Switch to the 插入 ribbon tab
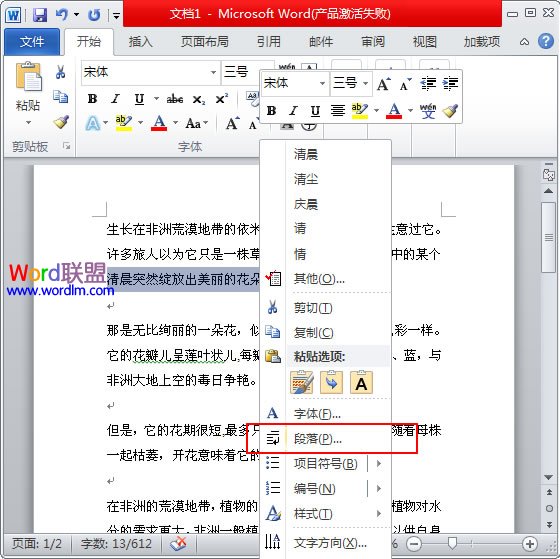The height and width of the screenshot is (559, 560). pos(141,42)
